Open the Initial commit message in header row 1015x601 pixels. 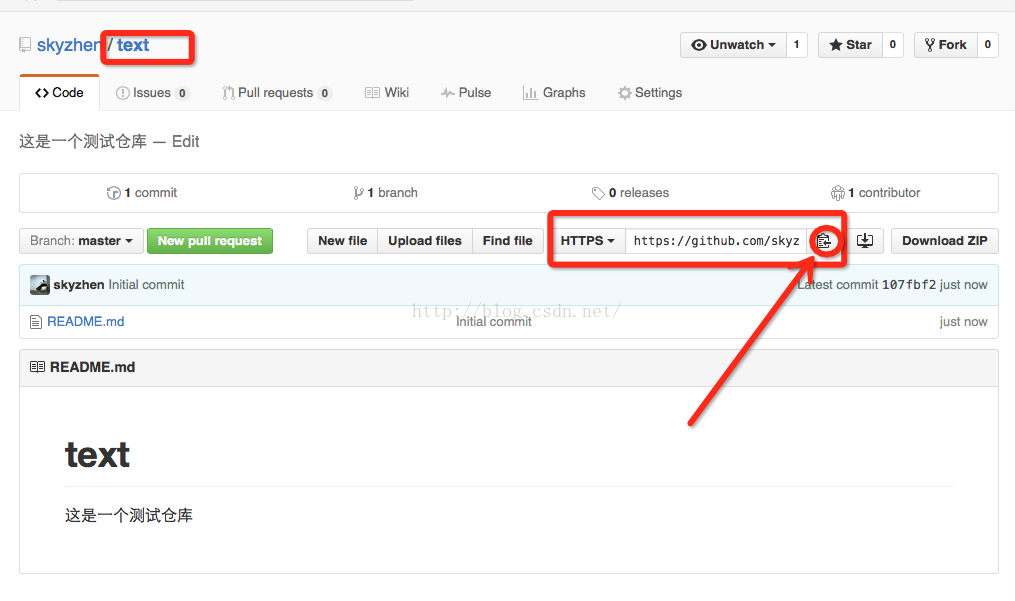coord(146,285)
